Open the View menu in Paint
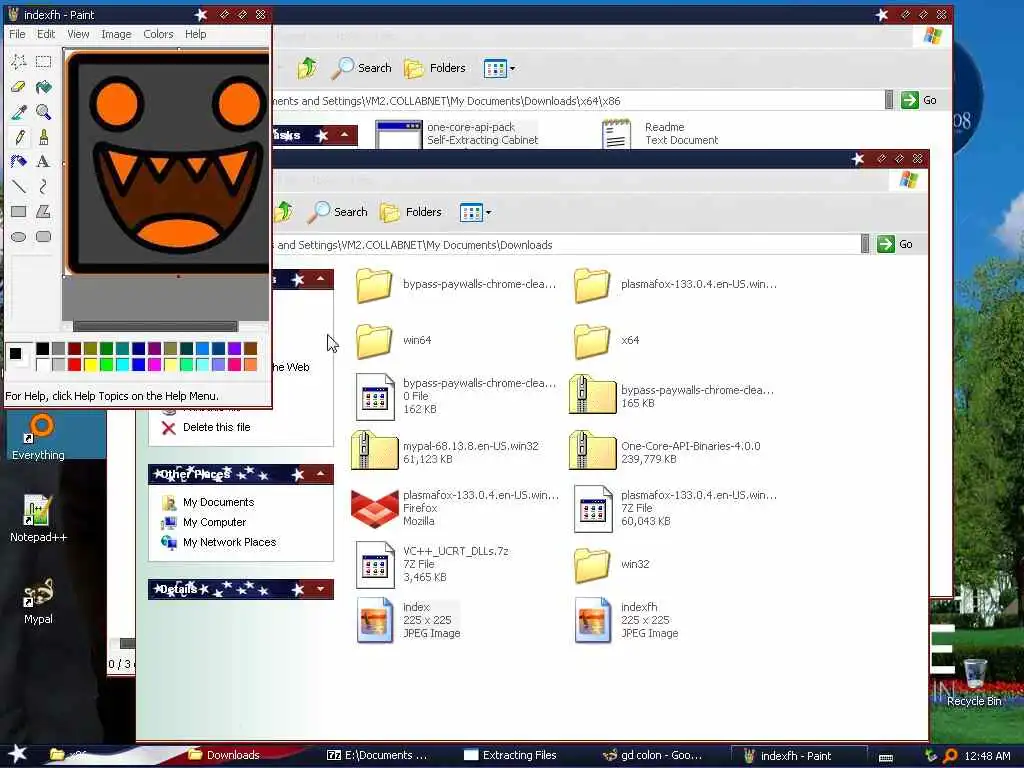 [78, 34]
